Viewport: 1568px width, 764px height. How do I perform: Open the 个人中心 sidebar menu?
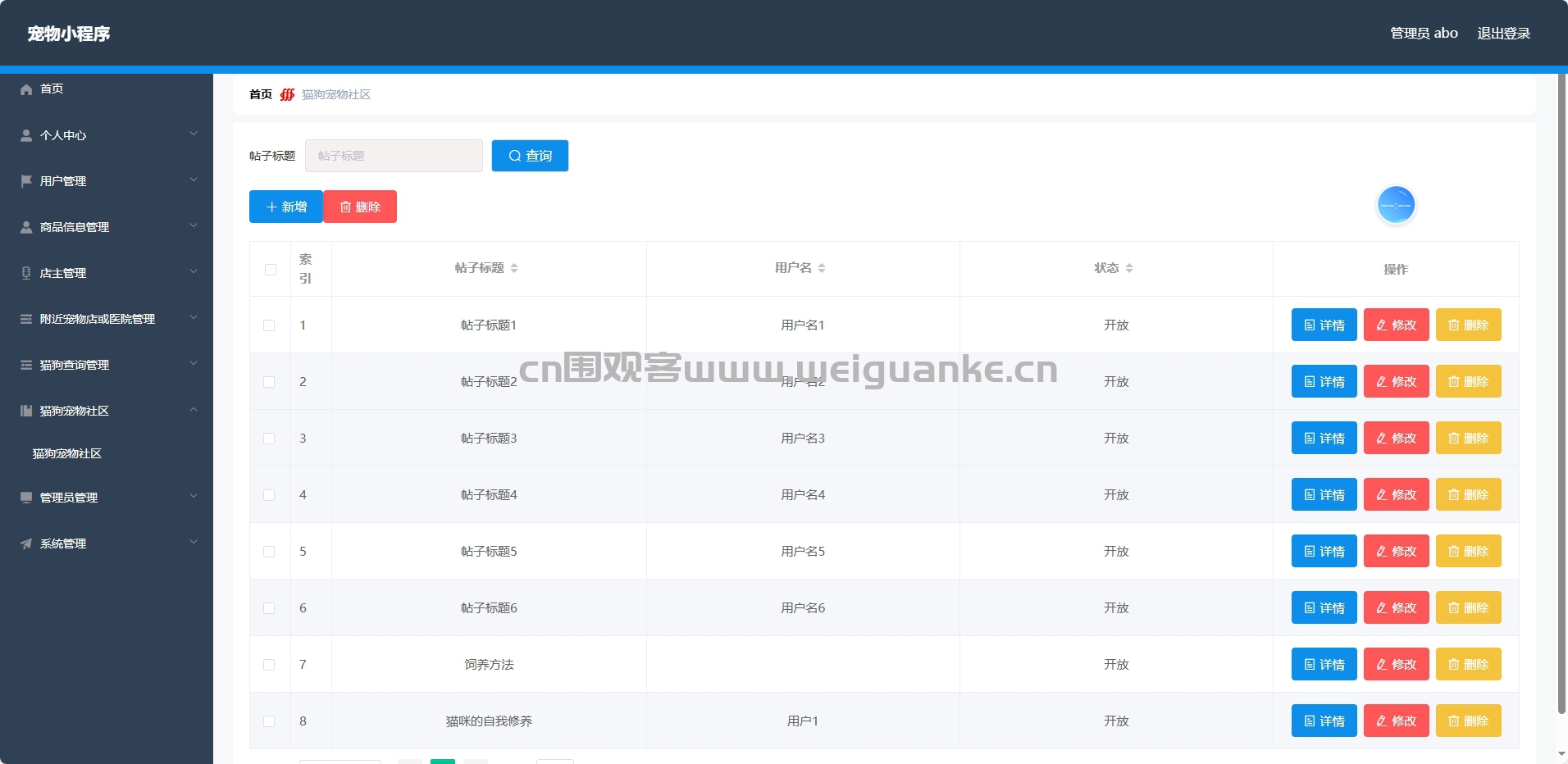[107, 135]
